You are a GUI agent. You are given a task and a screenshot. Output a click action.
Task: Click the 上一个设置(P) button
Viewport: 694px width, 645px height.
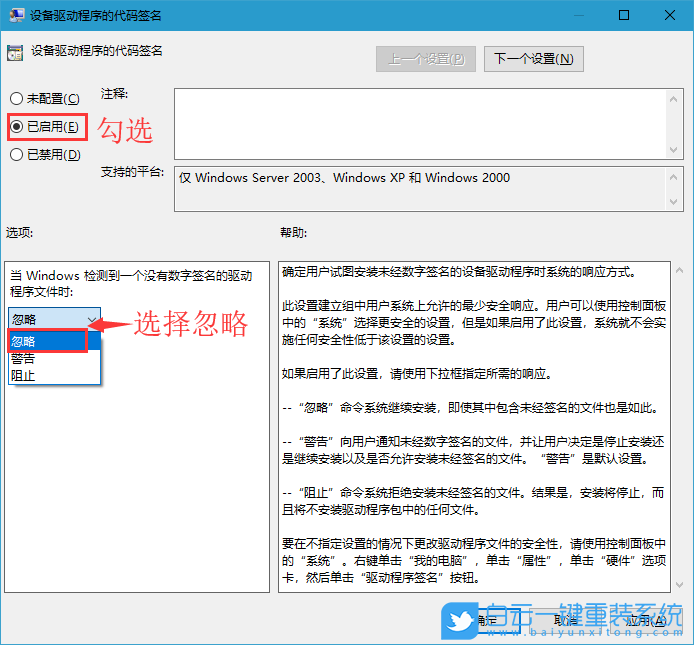coord(426,59)
